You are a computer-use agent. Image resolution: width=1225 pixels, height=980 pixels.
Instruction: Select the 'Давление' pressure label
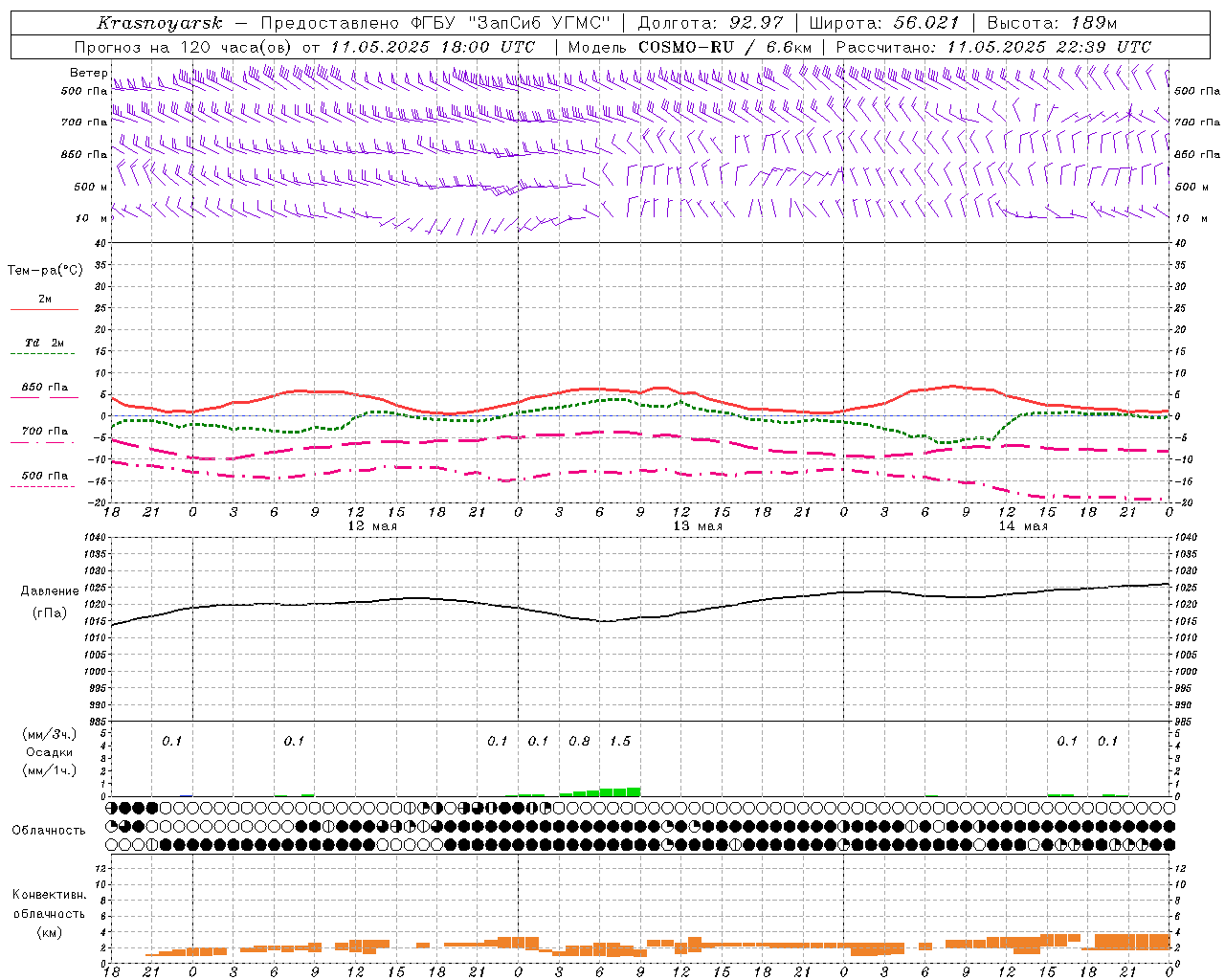pos(50,591)
